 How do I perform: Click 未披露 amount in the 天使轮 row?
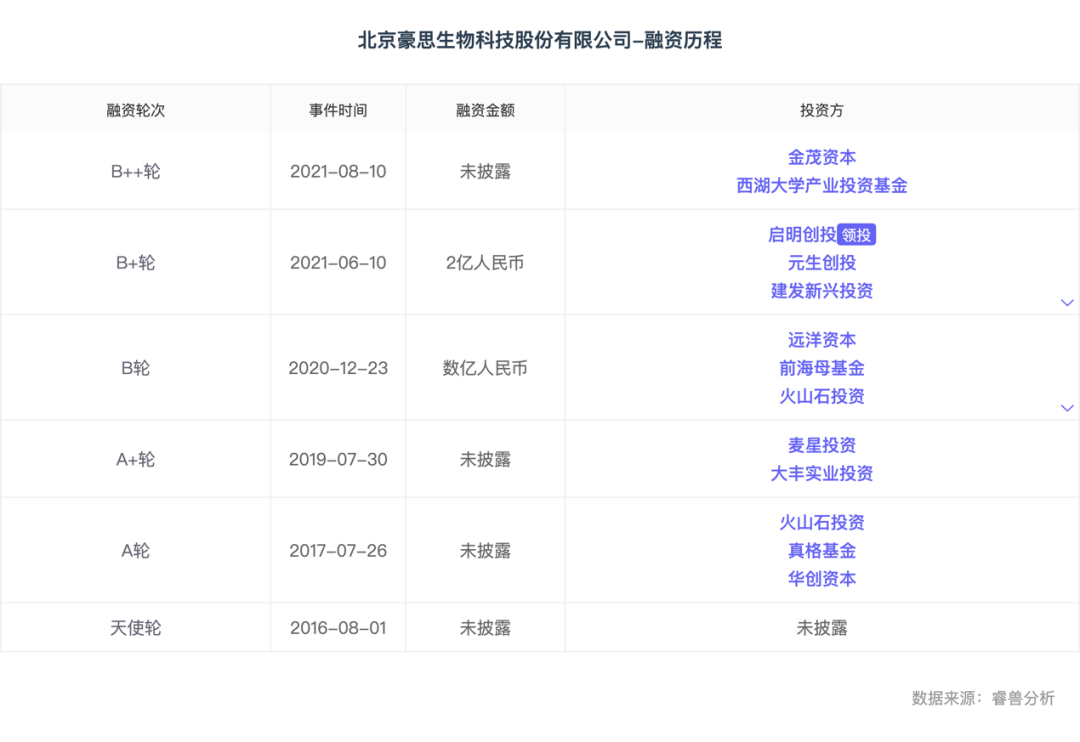click(485, 628)
